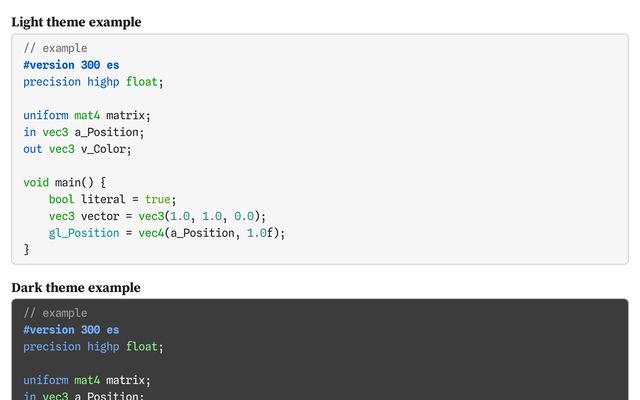Click the "// example" comment in light code block
This screenshot has height=400, width=640.
(x=55, y=48)
